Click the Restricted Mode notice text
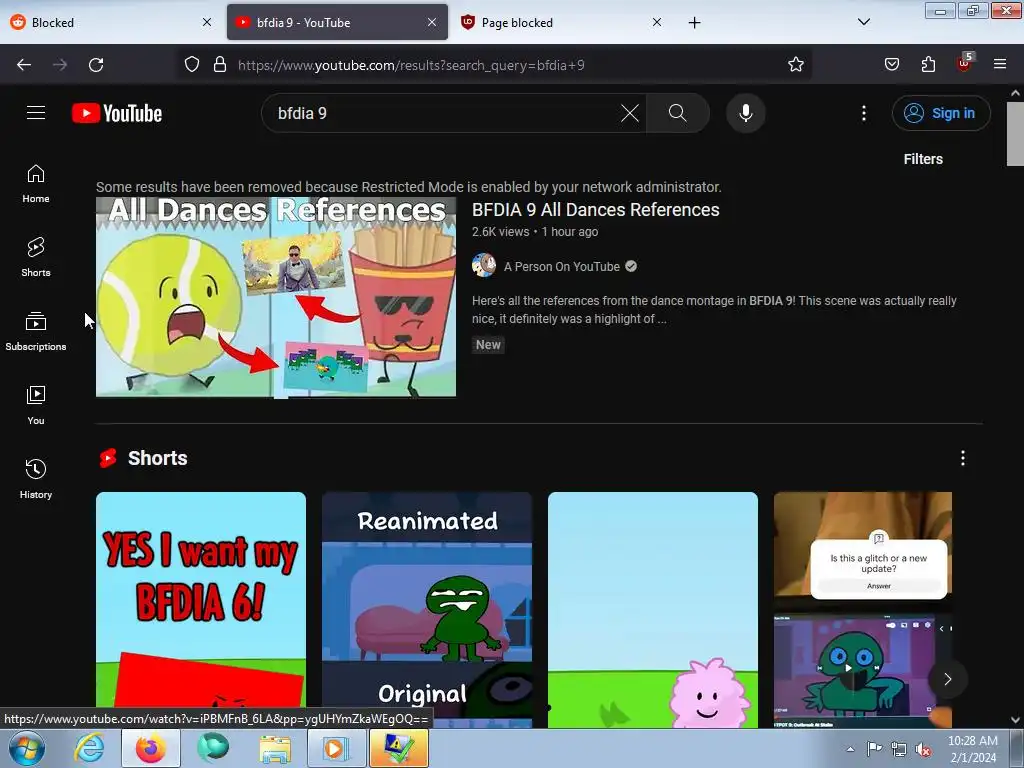The height and width of the screenshot is (768, 1024). tap(408, 187)
